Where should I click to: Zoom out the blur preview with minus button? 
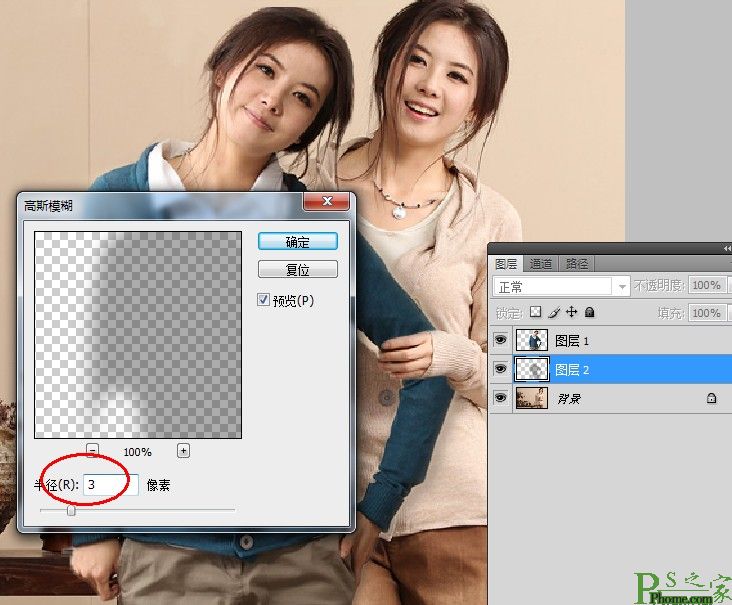(x=92, y=450)
